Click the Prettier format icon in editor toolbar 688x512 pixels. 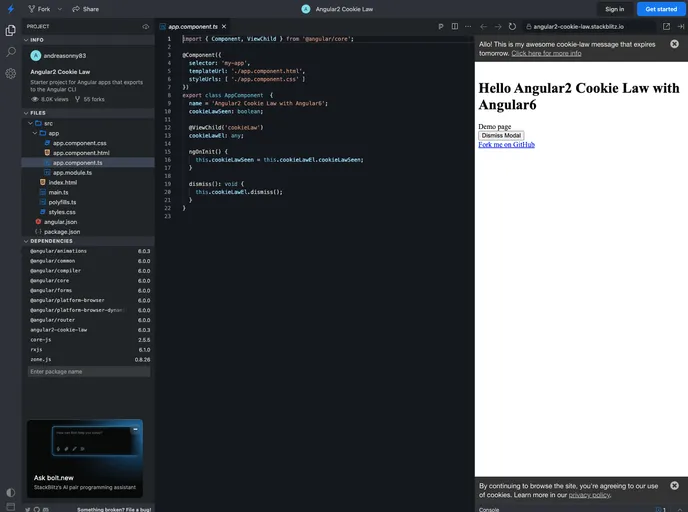[x=441, y=27]
